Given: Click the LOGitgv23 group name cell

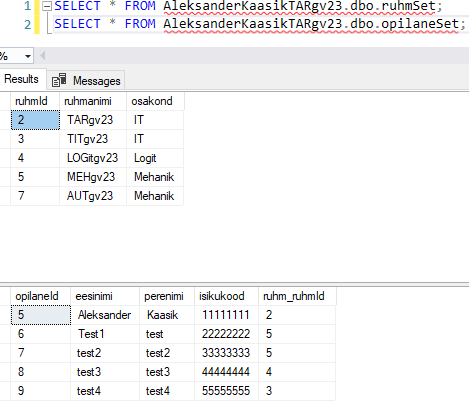Looking at the screenshot, I should (93, 158).
